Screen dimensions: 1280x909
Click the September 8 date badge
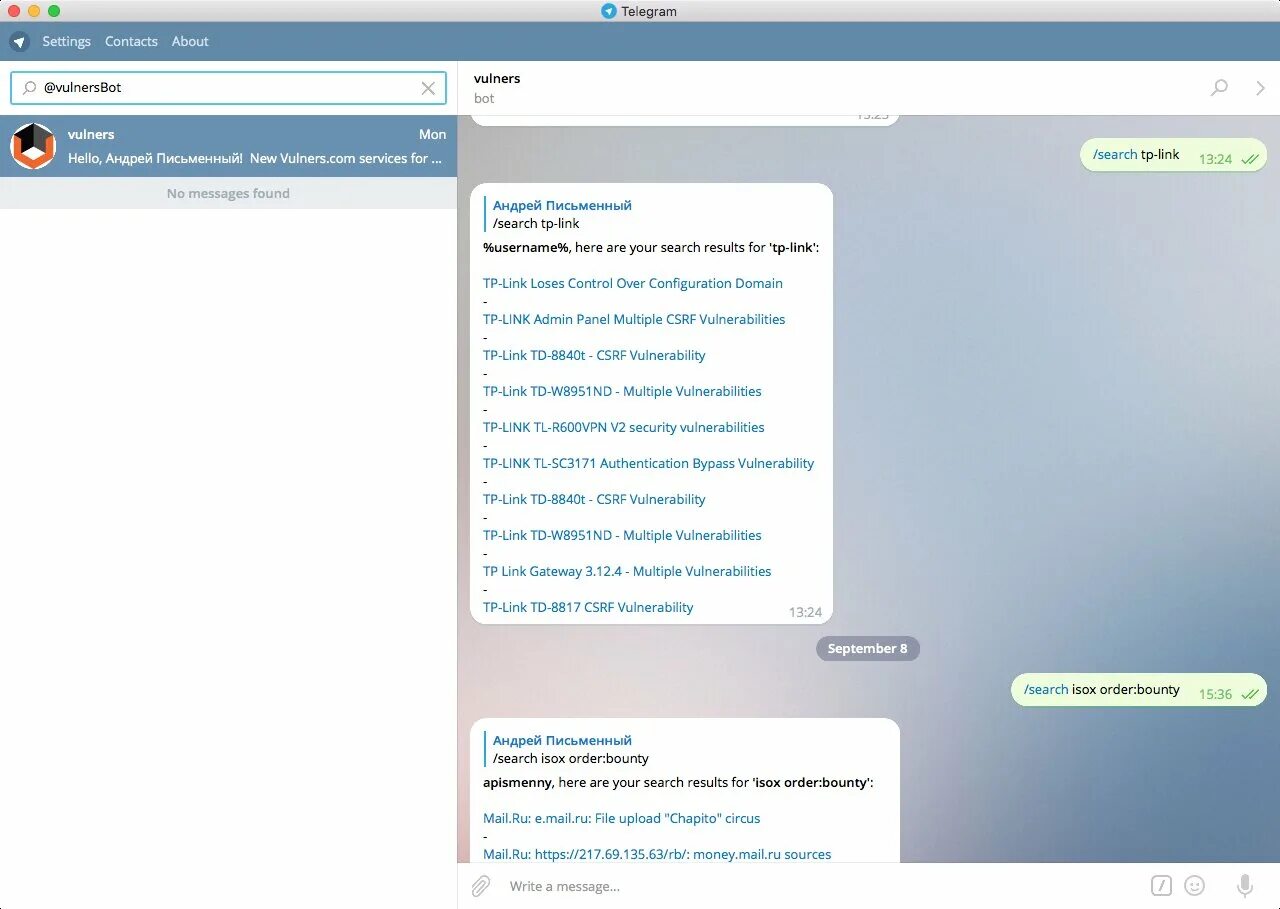coord(868,649)
